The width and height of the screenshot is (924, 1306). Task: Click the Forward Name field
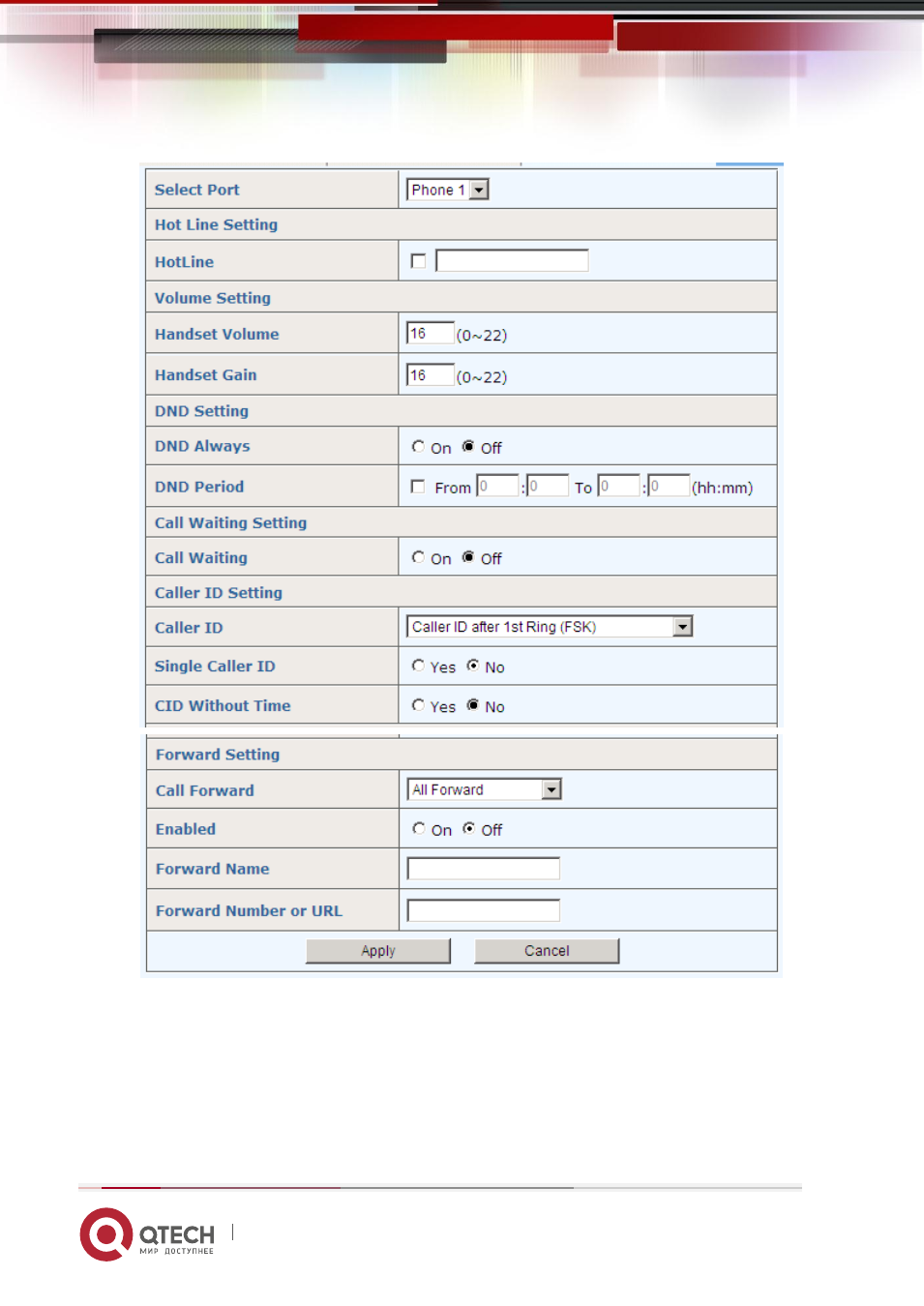pos(484,869)
